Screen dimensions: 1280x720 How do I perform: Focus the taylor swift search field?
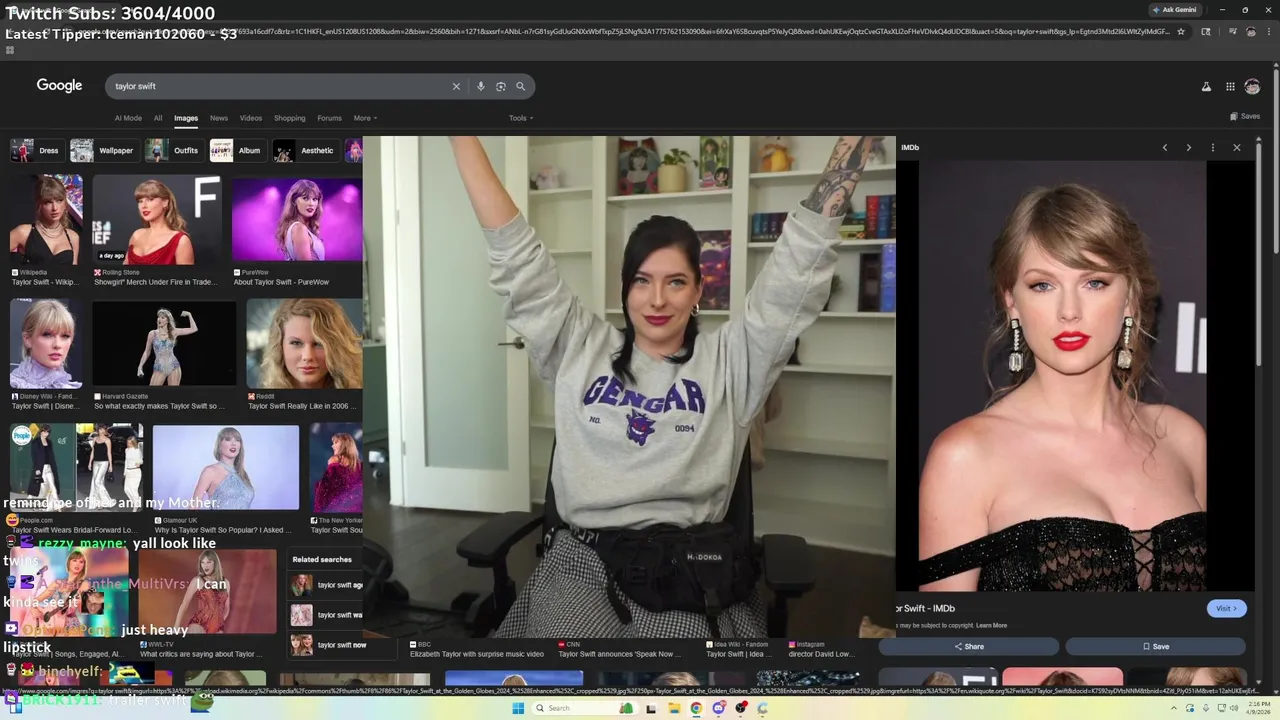pos(280,86)
